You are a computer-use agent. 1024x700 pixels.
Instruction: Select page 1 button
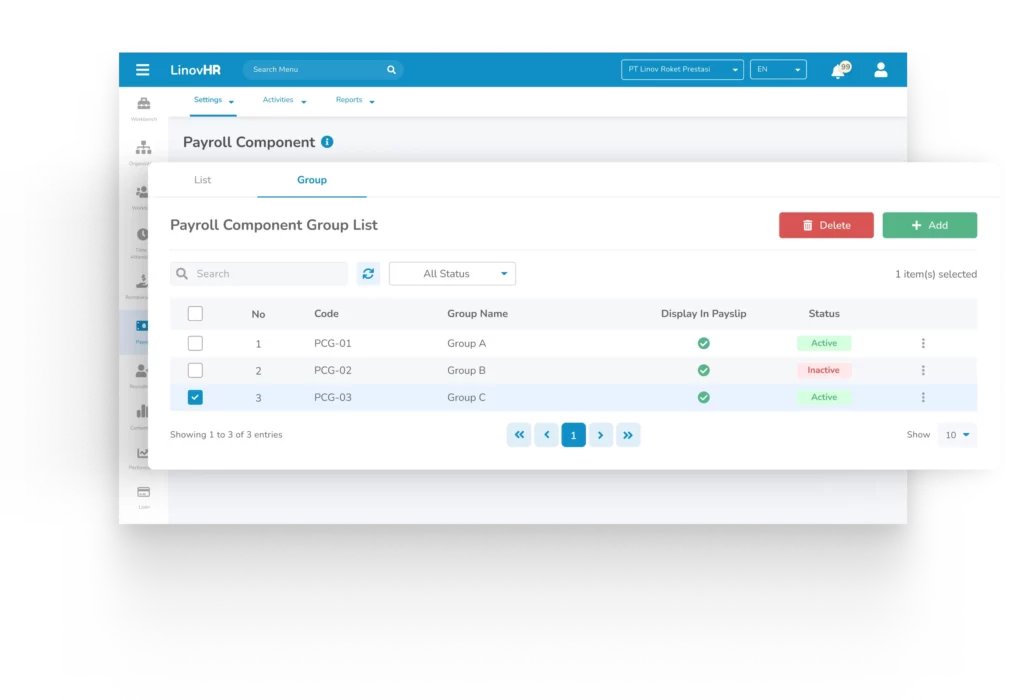pyautogui.click(x=573, y=435)
